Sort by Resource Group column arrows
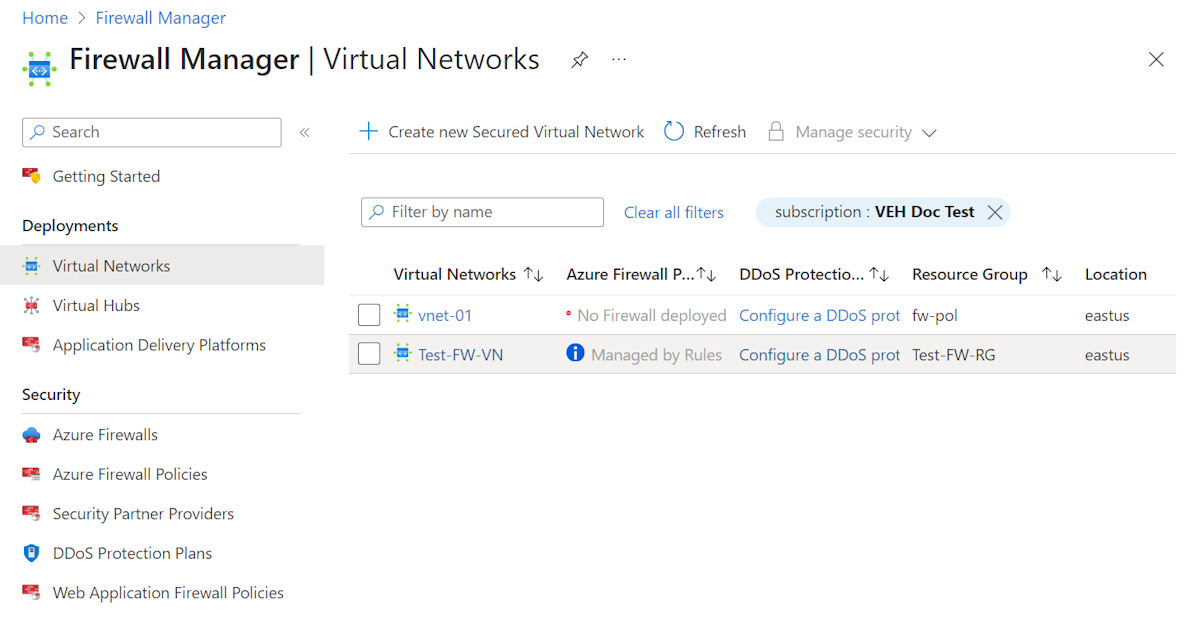This screenshot has width=1200, height=619. (1051, 274)
